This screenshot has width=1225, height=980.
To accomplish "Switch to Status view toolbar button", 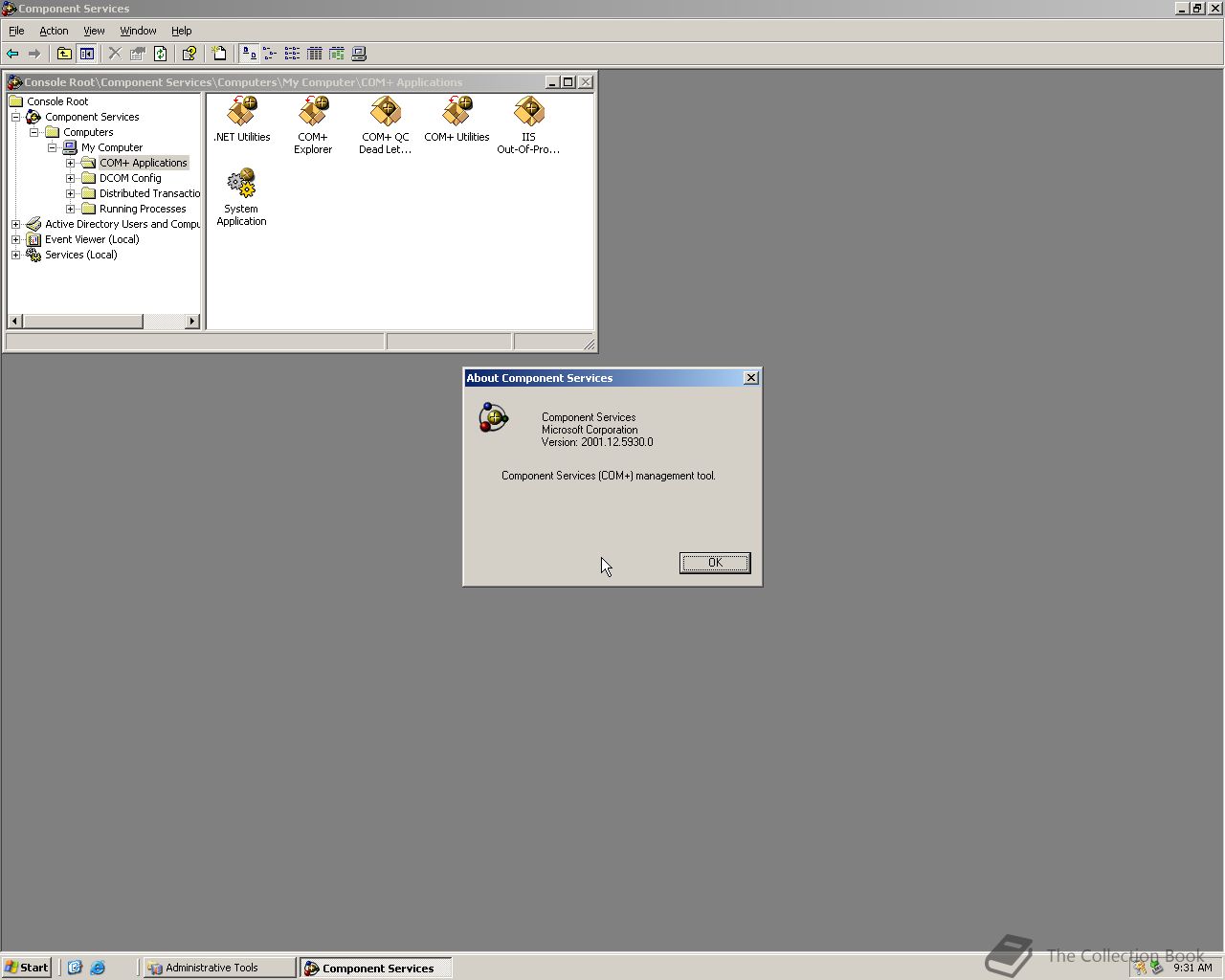I will point(337,54).
